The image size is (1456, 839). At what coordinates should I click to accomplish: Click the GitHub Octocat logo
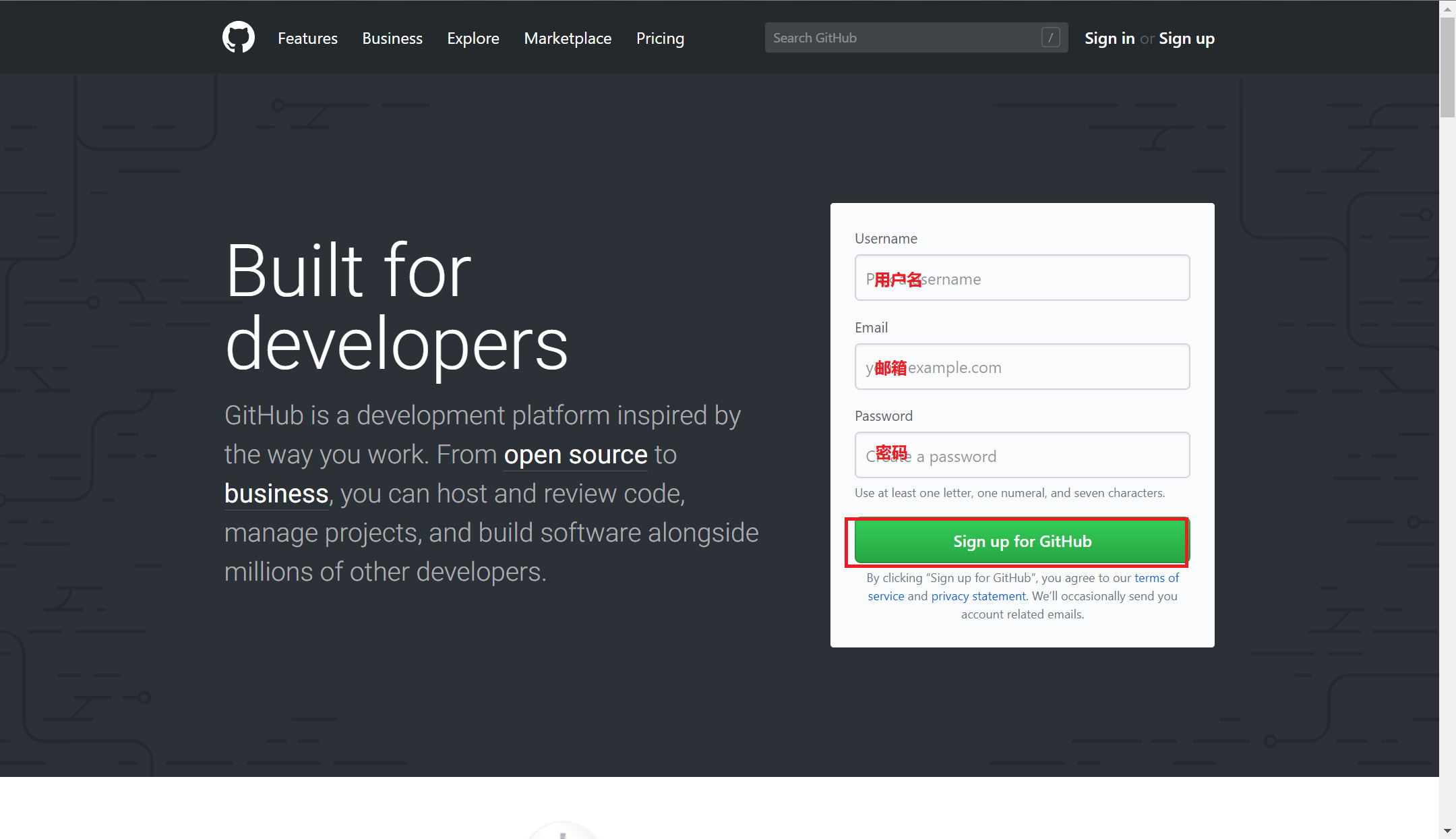pyautogui.click(x=239, y=37)
